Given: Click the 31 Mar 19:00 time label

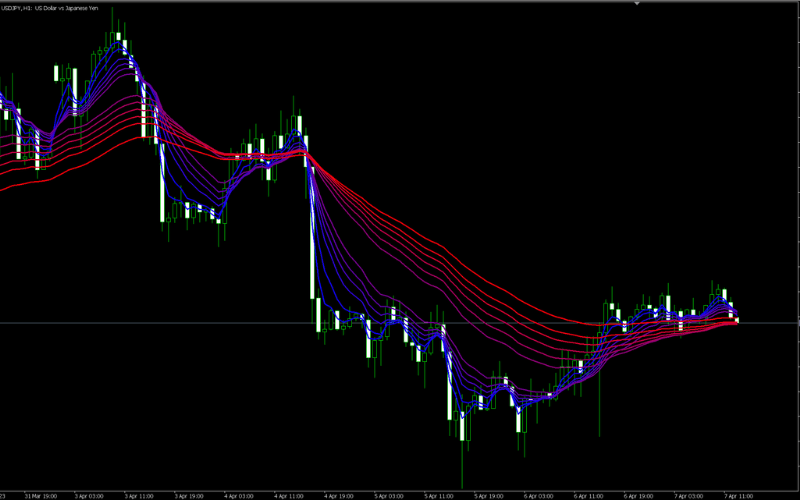Looking at the screenshot, I should 40,494.
